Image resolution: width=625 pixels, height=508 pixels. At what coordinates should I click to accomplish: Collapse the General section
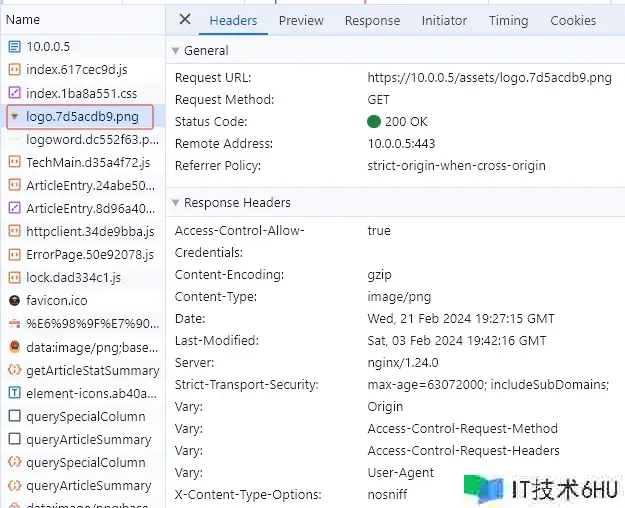tap(176, 50)
